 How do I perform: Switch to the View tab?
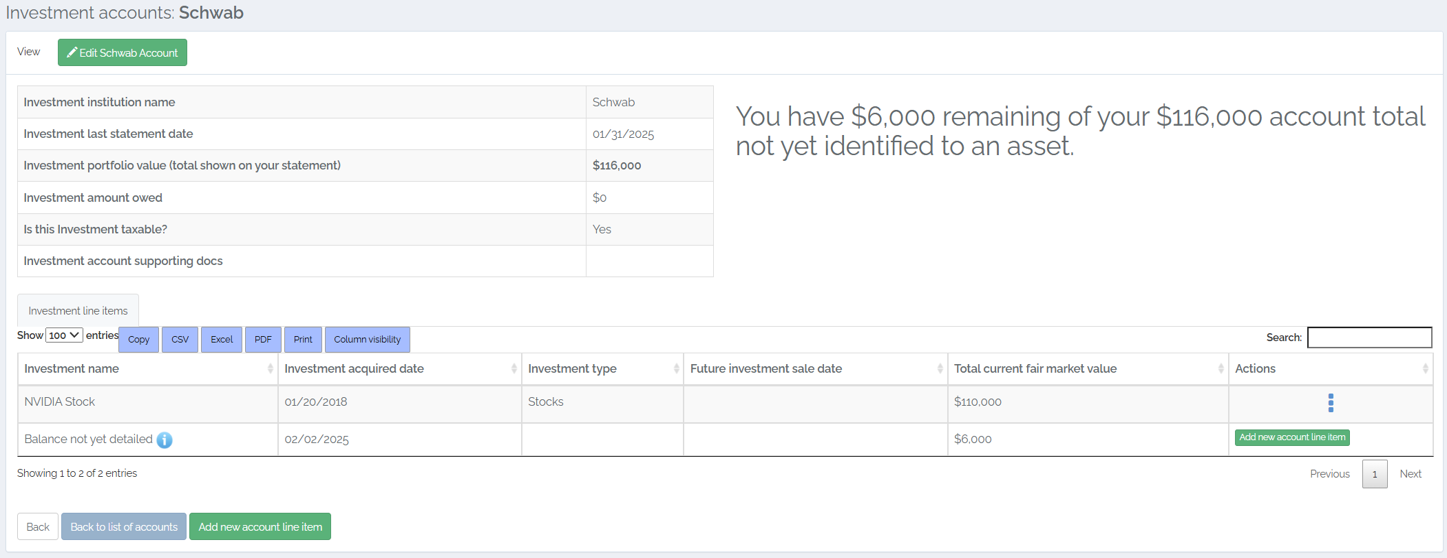click(x=29, y=52)
